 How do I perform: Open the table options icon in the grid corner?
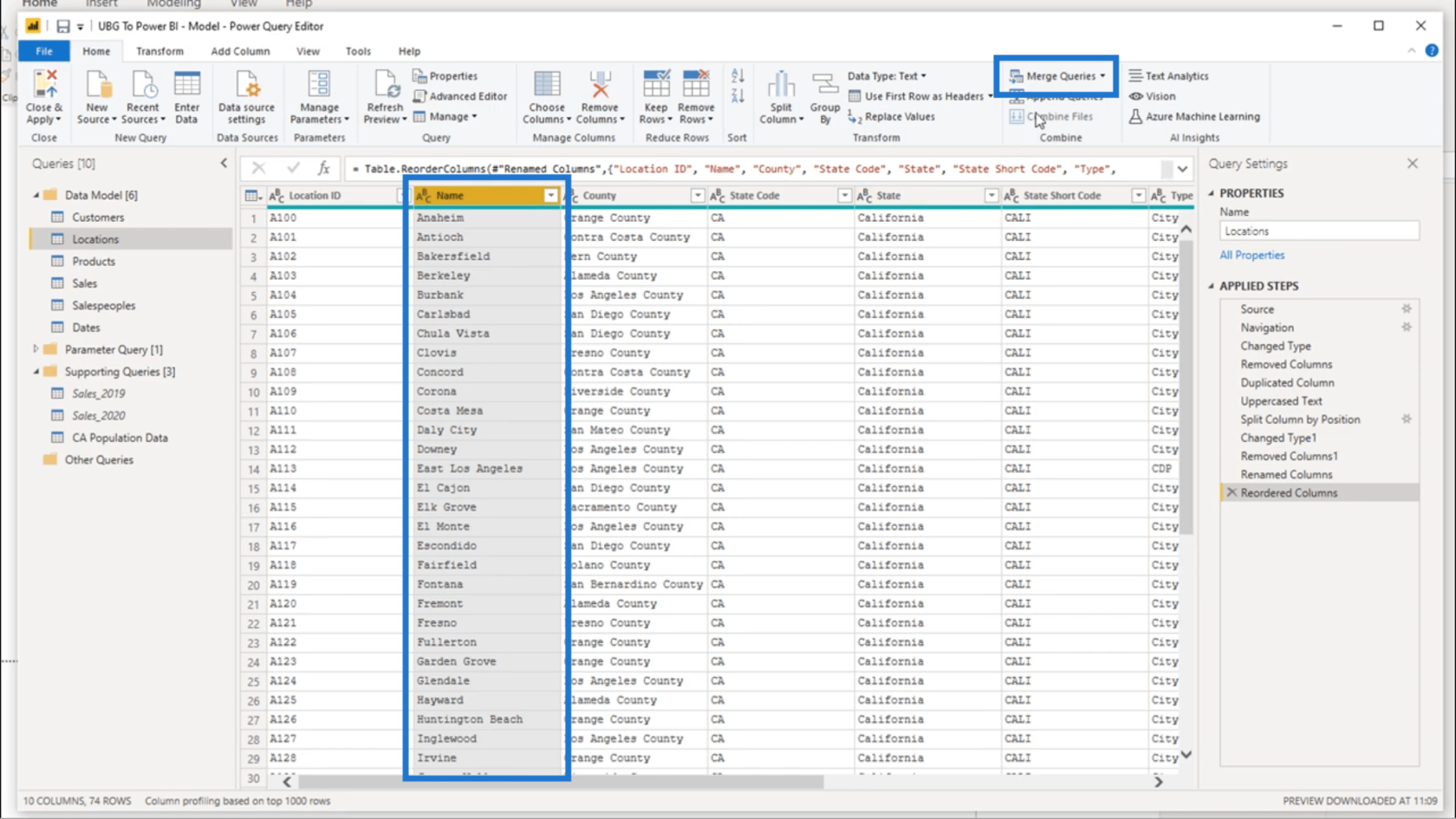point(253,196)
